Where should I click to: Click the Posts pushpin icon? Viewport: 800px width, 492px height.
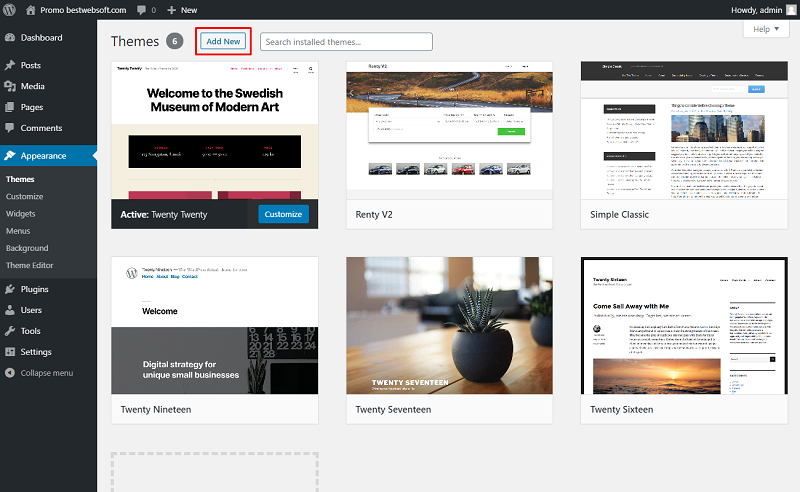click(10, 65)
